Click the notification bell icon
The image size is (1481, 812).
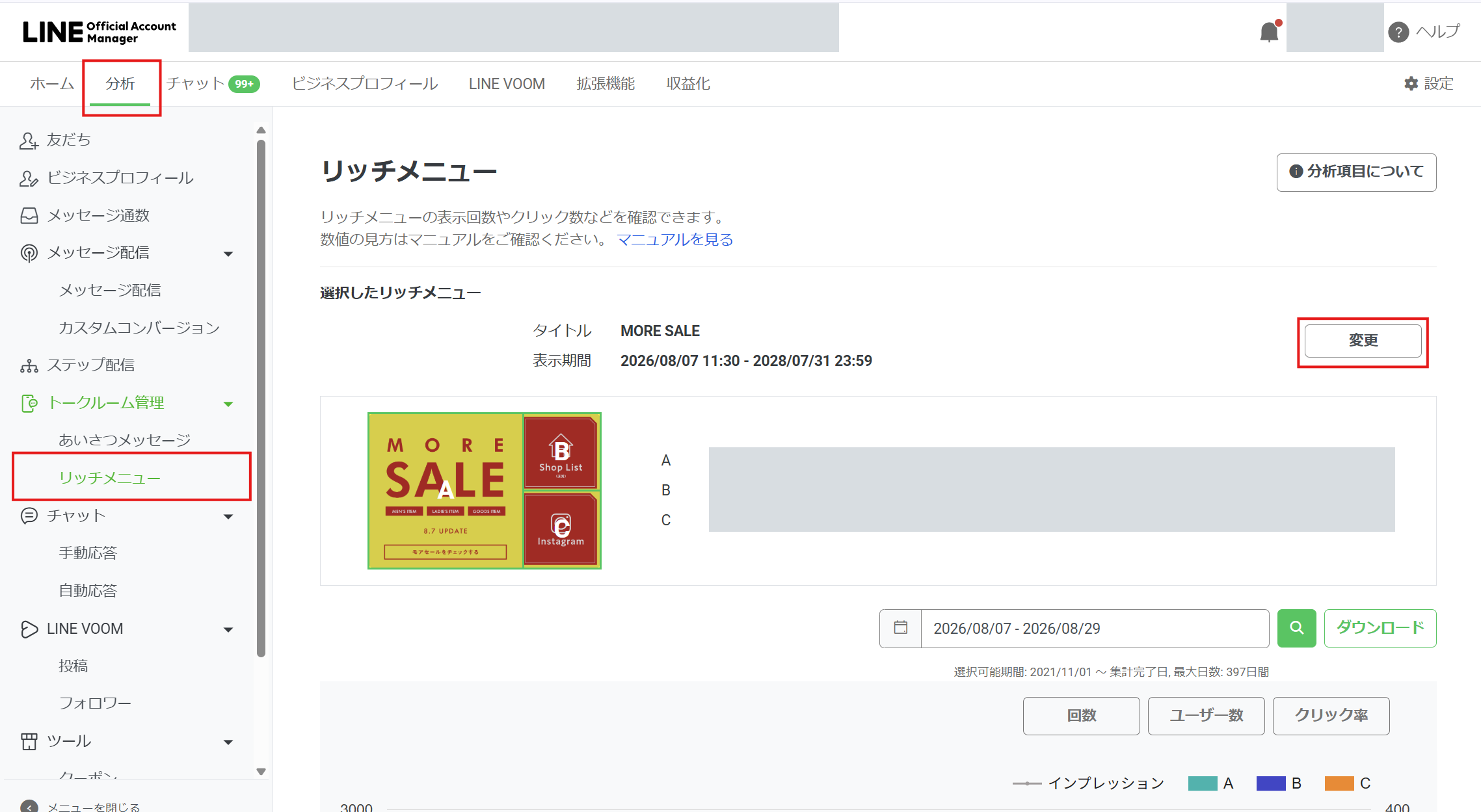tap(1269, 31)
